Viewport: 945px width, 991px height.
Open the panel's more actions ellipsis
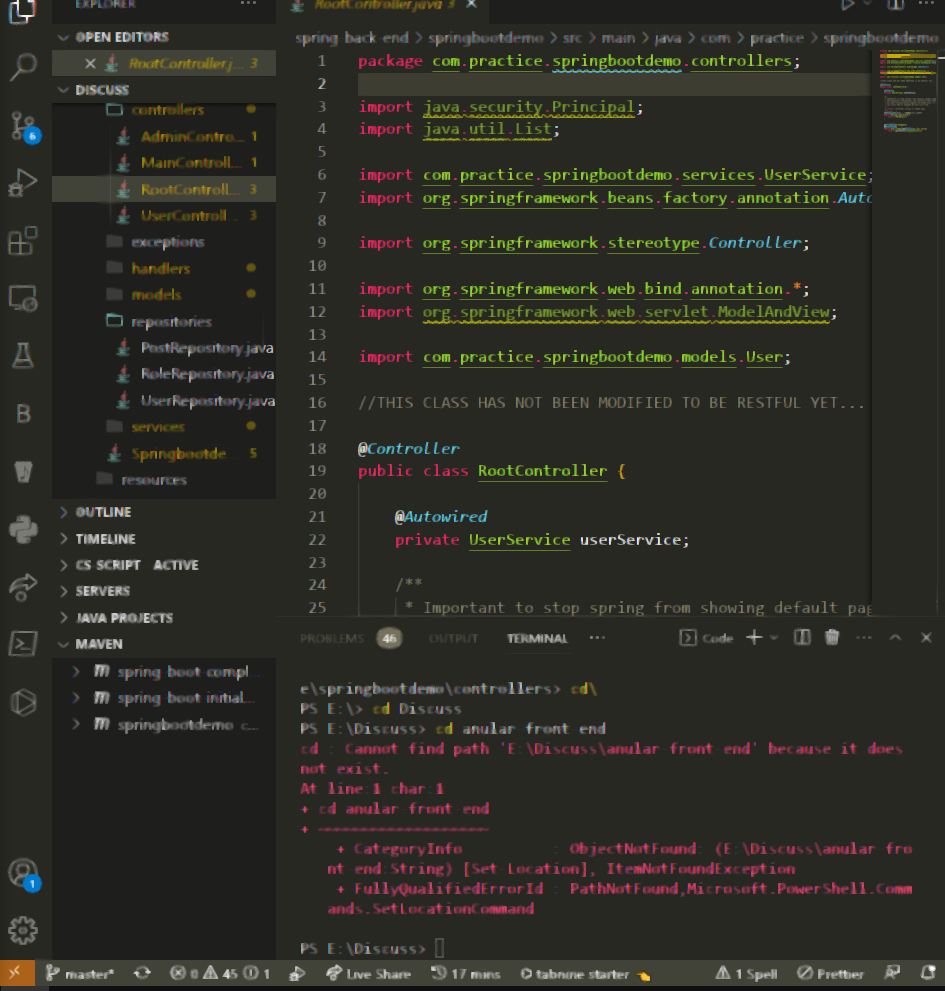(863, 638)
